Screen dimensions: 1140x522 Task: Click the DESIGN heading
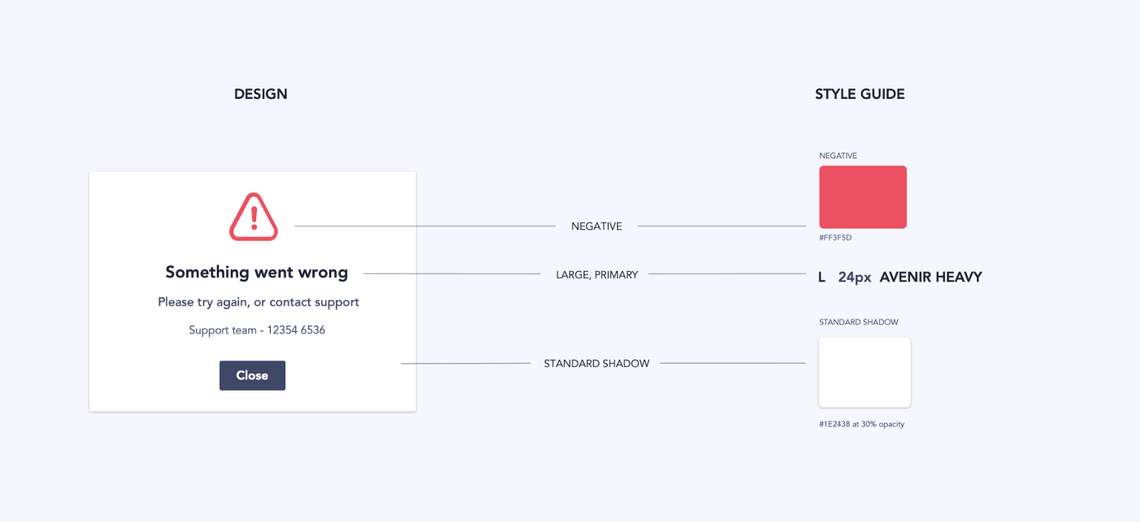(x=261, y=94)
